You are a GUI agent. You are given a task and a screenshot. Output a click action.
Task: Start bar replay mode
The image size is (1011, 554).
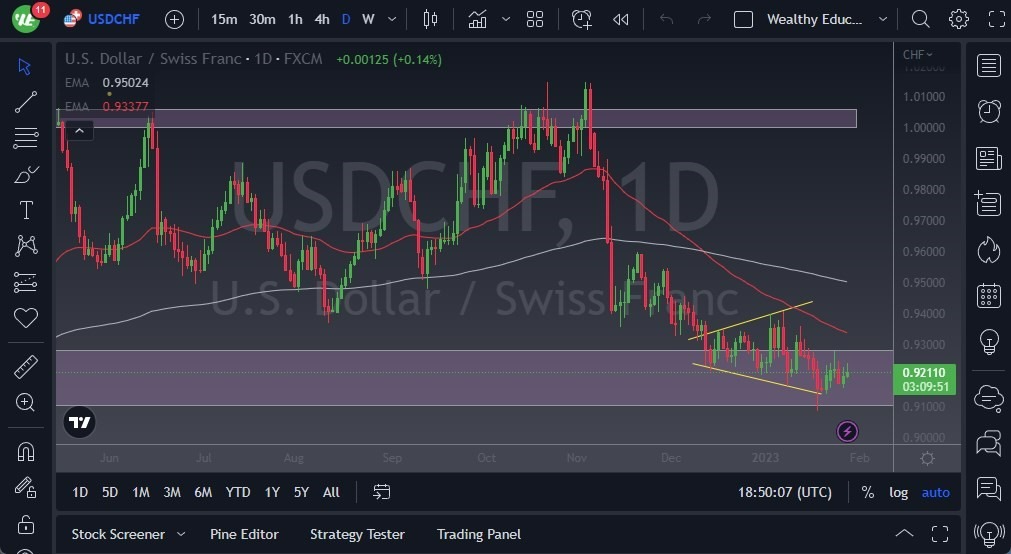click(x=620, y=19)
